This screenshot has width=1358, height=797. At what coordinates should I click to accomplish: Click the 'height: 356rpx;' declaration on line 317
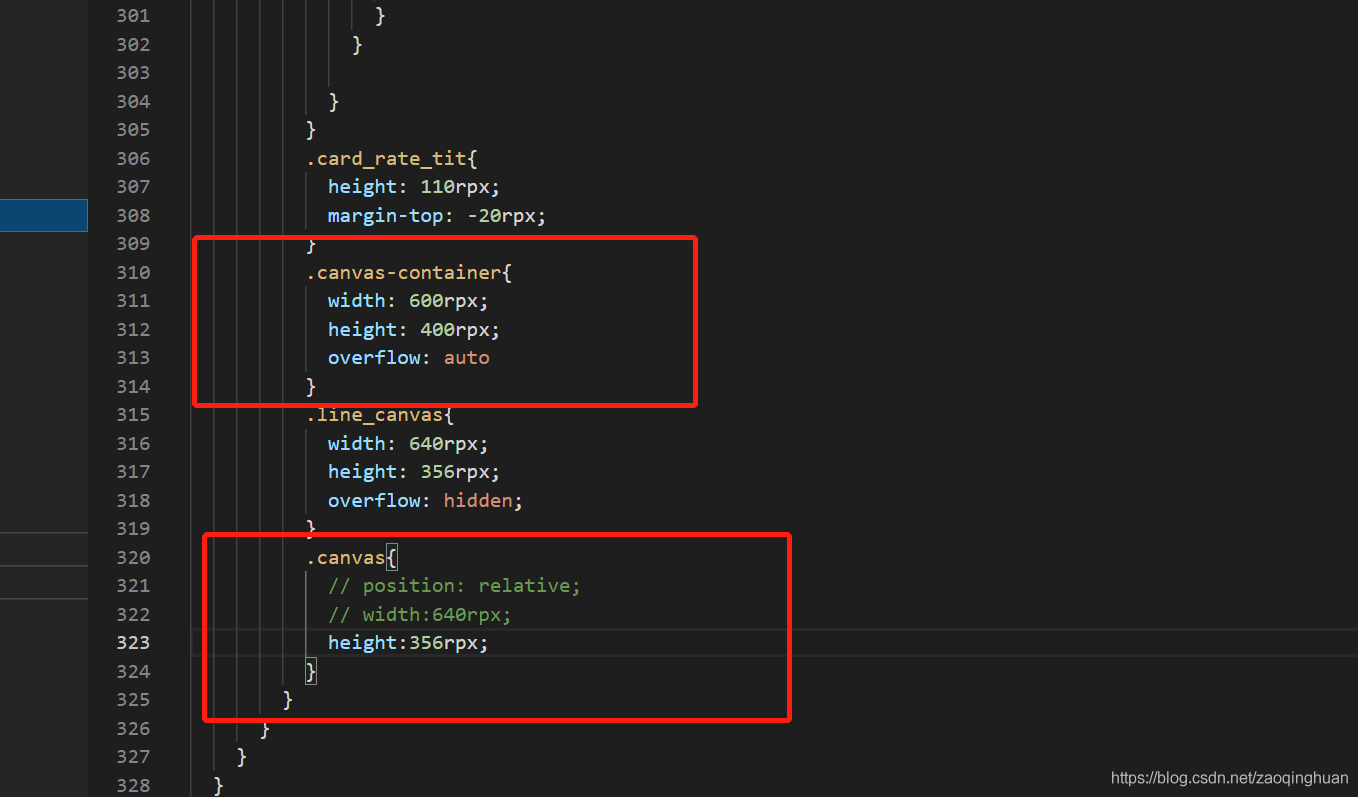[x=413, y=471]
